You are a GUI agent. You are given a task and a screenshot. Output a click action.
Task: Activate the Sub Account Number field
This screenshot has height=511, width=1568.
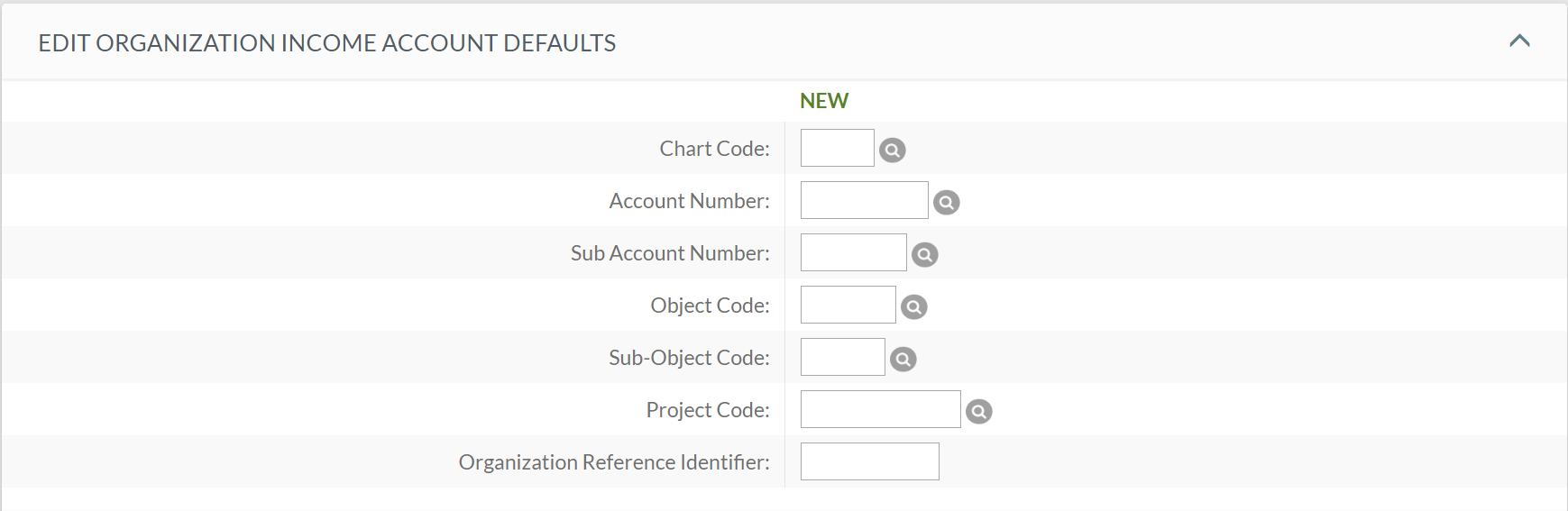[854, 252]
